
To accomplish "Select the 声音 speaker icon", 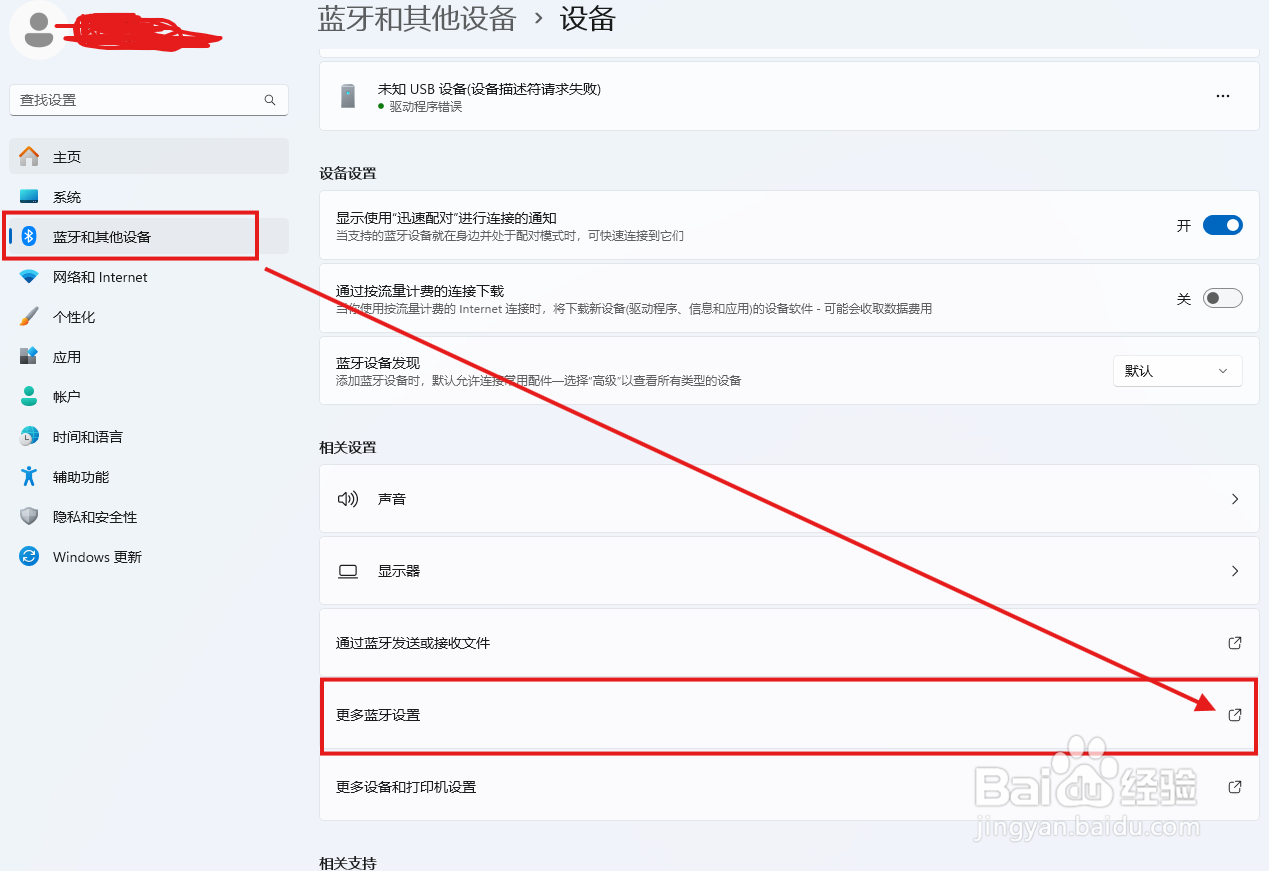I will tap(347, 498).
